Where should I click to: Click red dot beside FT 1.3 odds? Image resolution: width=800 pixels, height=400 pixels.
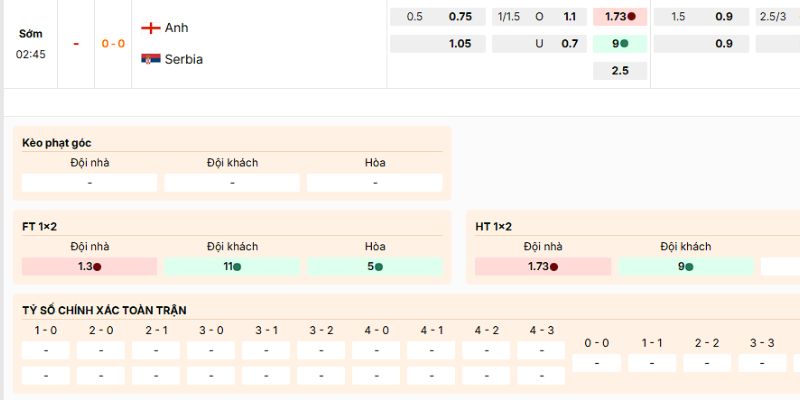pyautogui.click(x=97, y=267)
